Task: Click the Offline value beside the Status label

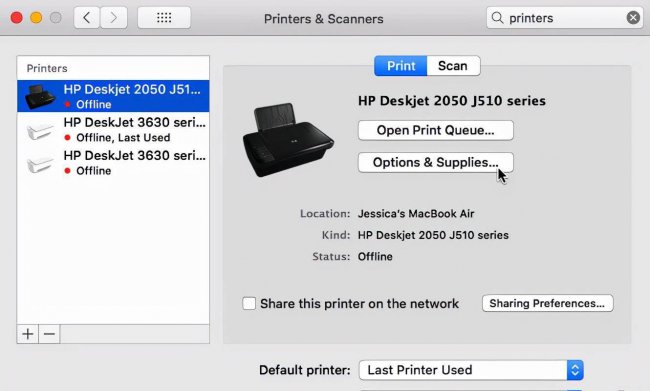Action: (375, 257)
